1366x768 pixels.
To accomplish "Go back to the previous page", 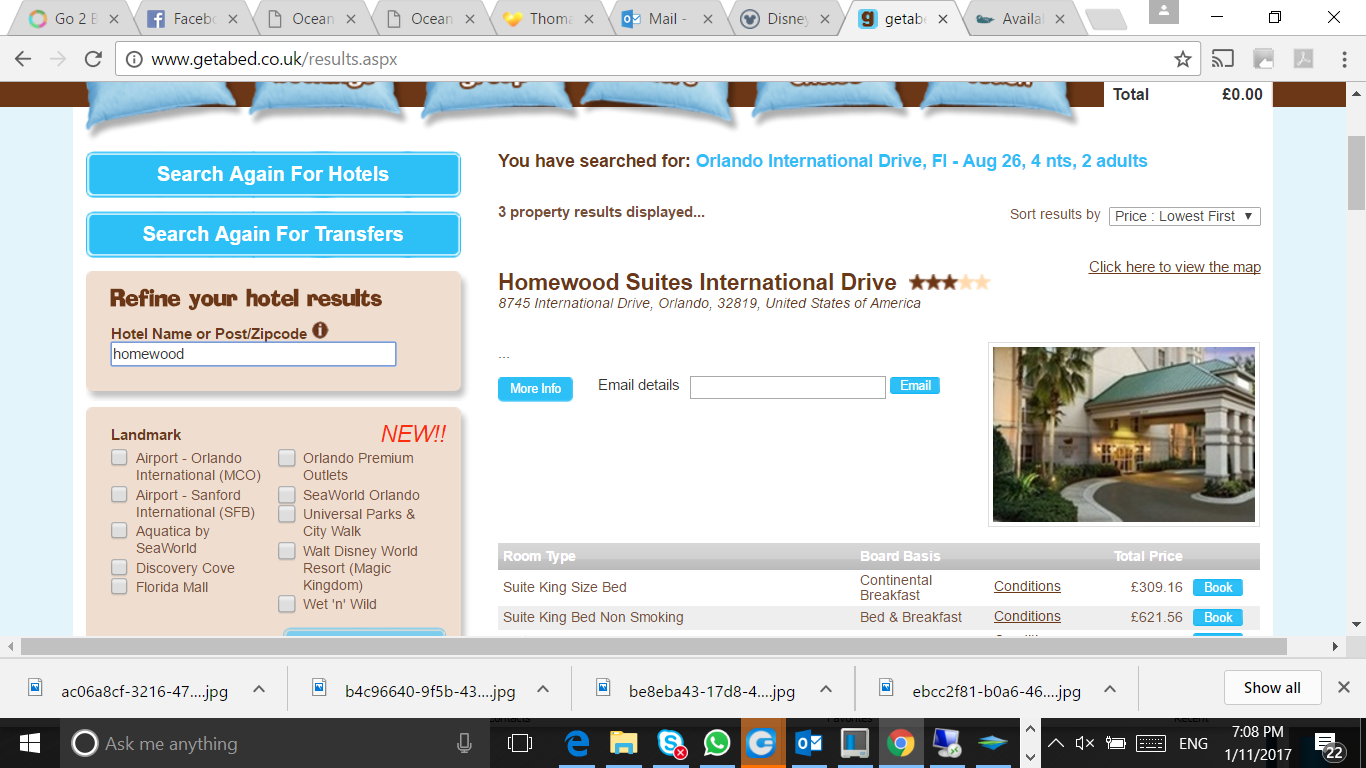I will tap(22, 59).
